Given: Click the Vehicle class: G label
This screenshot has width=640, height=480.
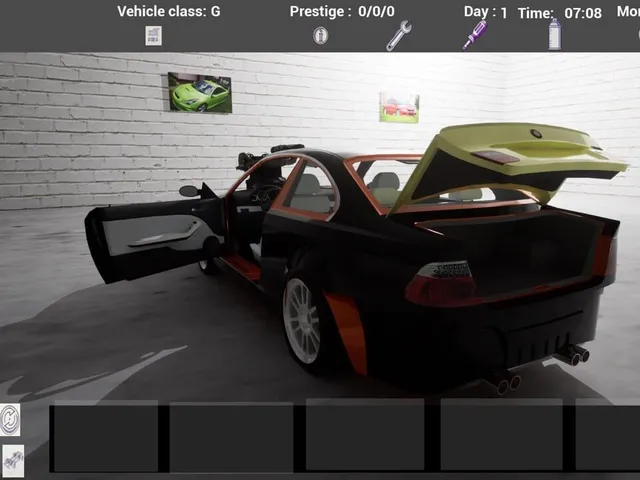Looking at the screenshot, I should tap(169, 11).
